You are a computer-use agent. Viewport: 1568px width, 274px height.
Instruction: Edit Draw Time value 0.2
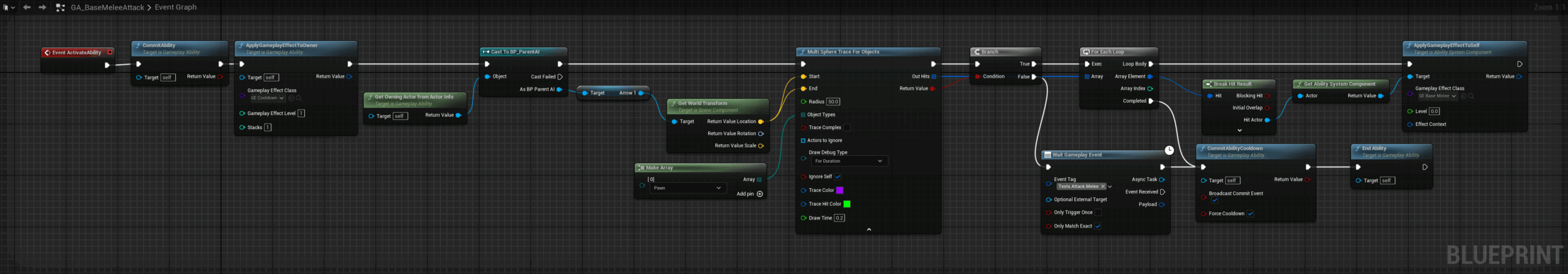point(839,218)
